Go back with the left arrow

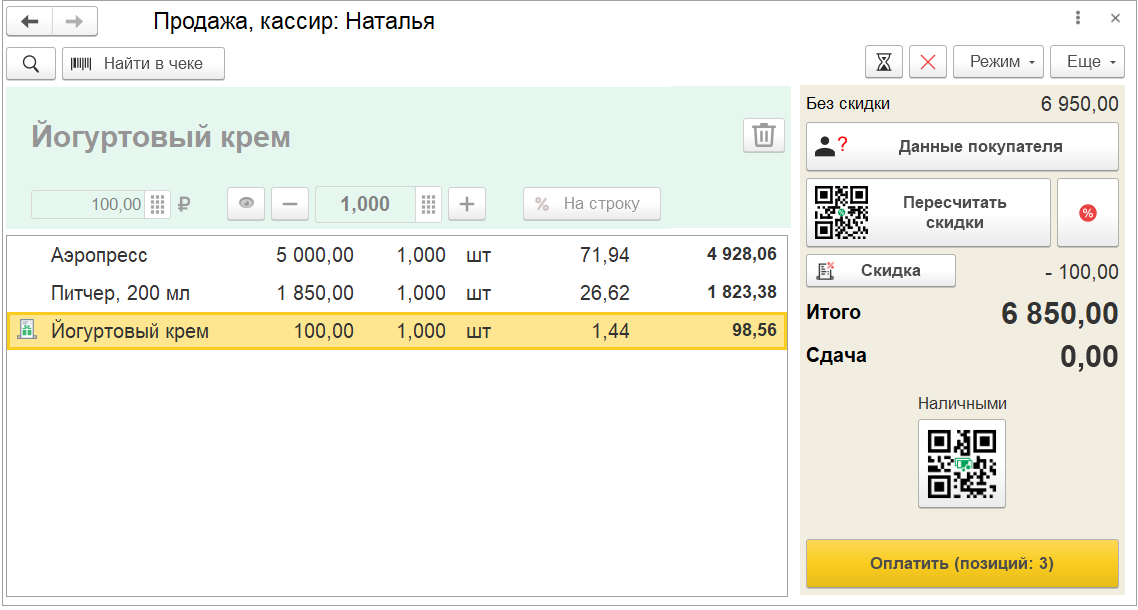click(x=30, y=21)
